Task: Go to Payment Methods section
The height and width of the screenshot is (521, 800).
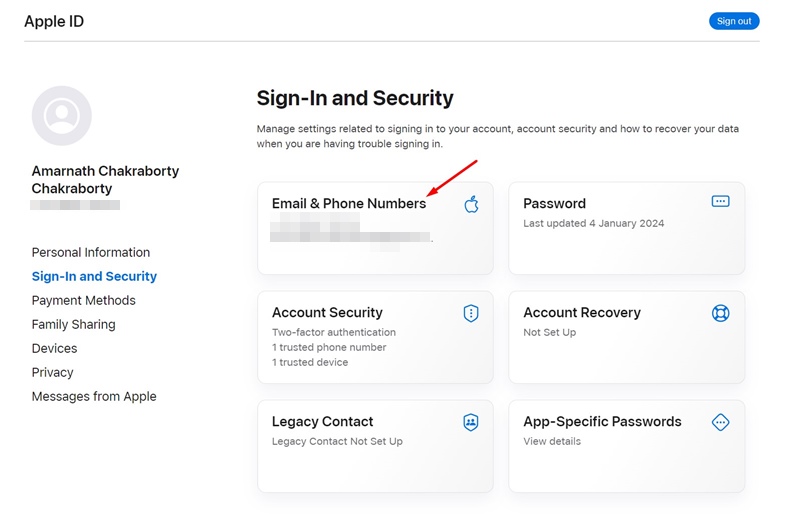Action: (84, 301)
